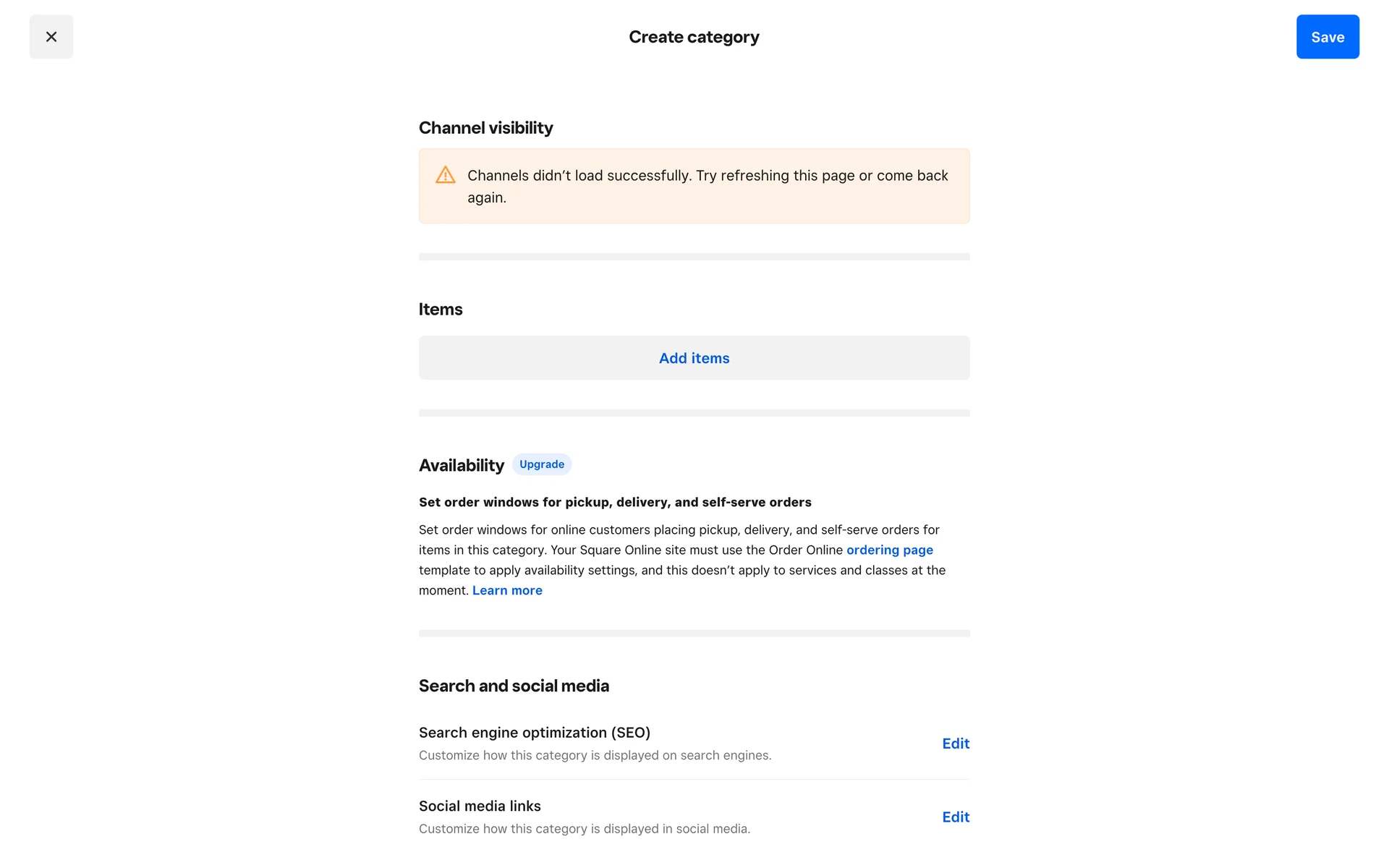Image resolution: width=1389 pixels, height=868 pixels.
Task: Click the Social media links label
Action: point(480,806)
